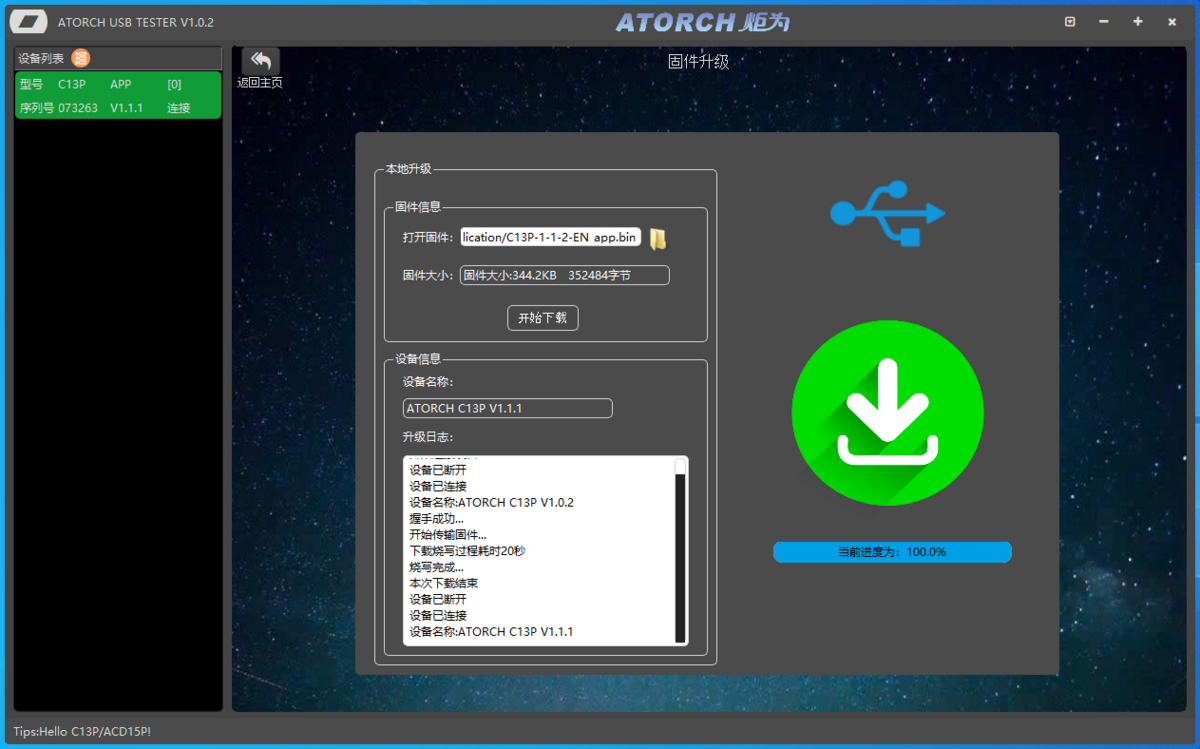
Task: Click the device name field showing ATORCH C13P V1.1.1
Action: 506,408
